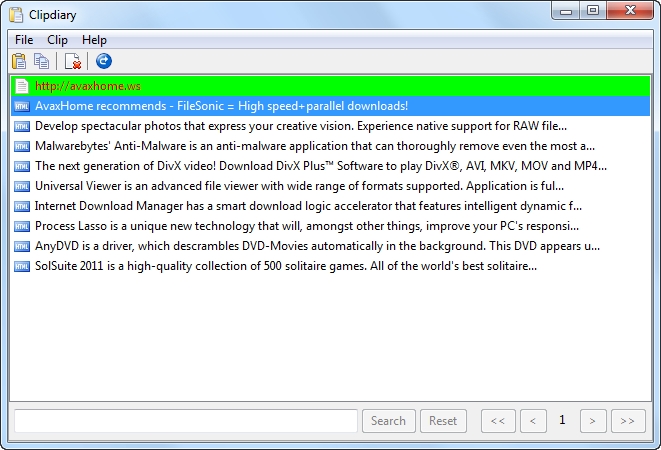Select the Develop spectacular photos clip
This screenshot has height=450, width=661.
point(330,126)
